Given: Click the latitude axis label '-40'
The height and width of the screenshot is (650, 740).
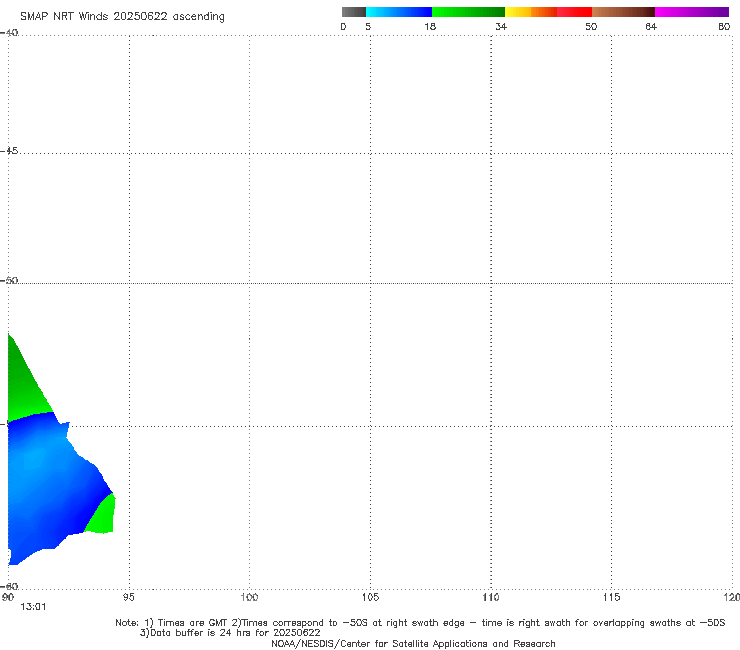Looking at the screenshot, I should (x=9, y=33).
